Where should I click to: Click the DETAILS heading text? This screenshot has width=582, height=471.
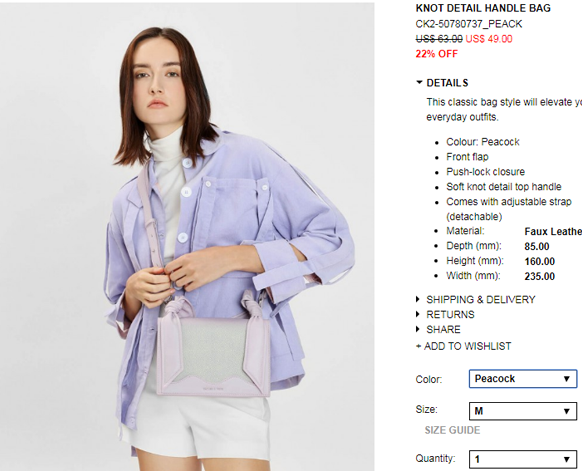(447, 83)
